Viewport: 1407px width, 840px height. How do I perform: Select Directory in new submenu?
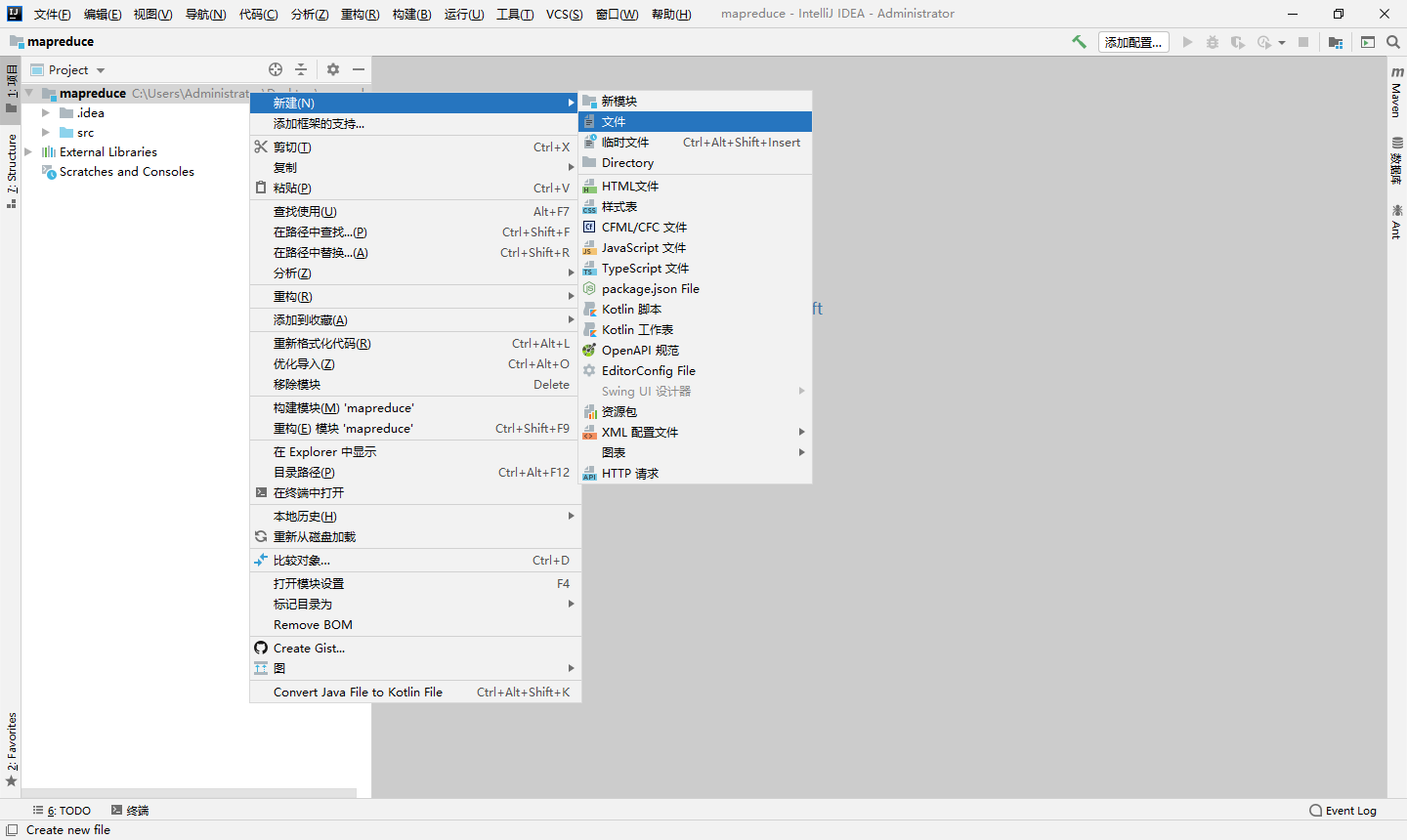pos(696,162)
